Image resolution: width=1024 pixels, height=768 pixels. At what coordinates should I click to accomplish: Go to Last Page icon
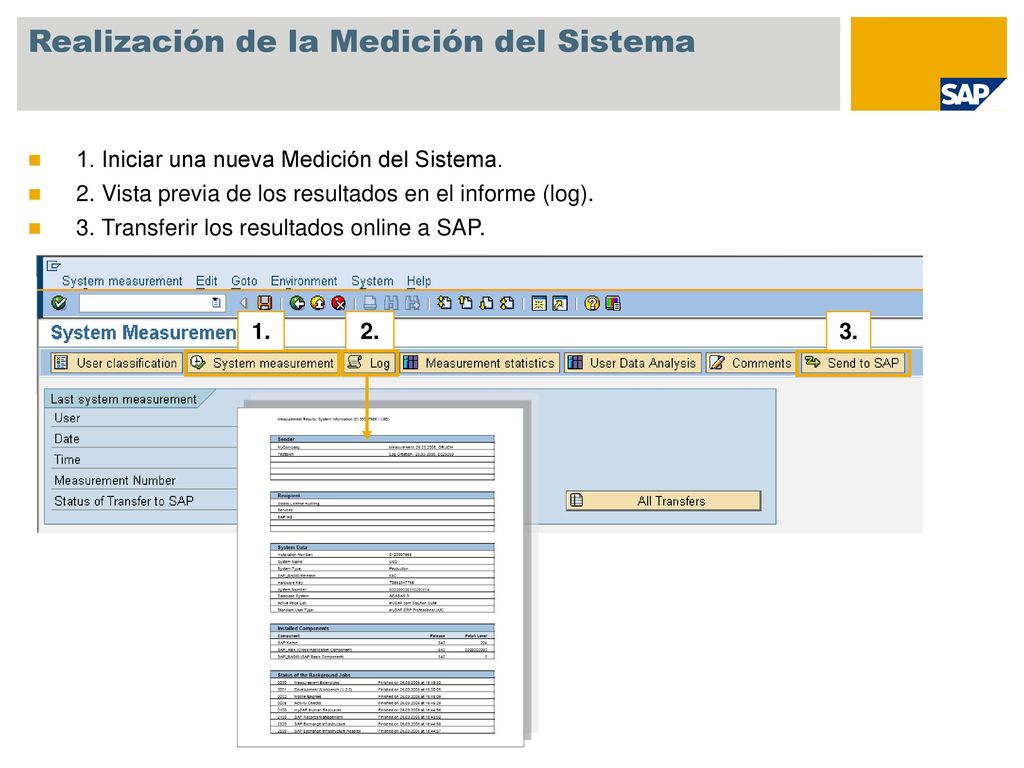pyautogui.click(x=507, y=303)
